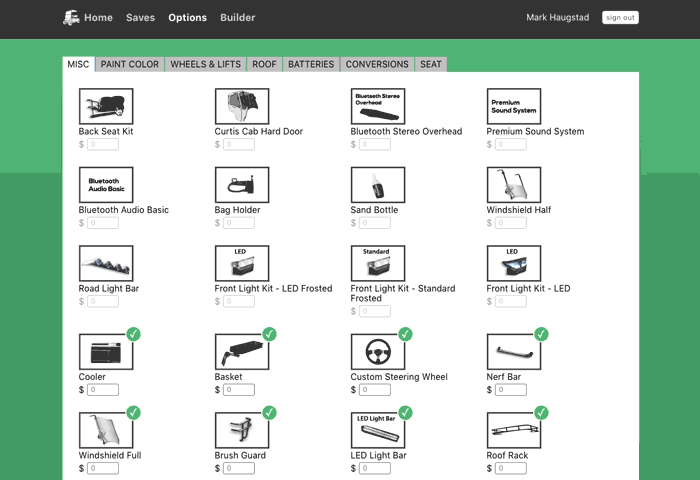Click the Windshield Full option image
The image size is (700, 480).
pos(106,430)
